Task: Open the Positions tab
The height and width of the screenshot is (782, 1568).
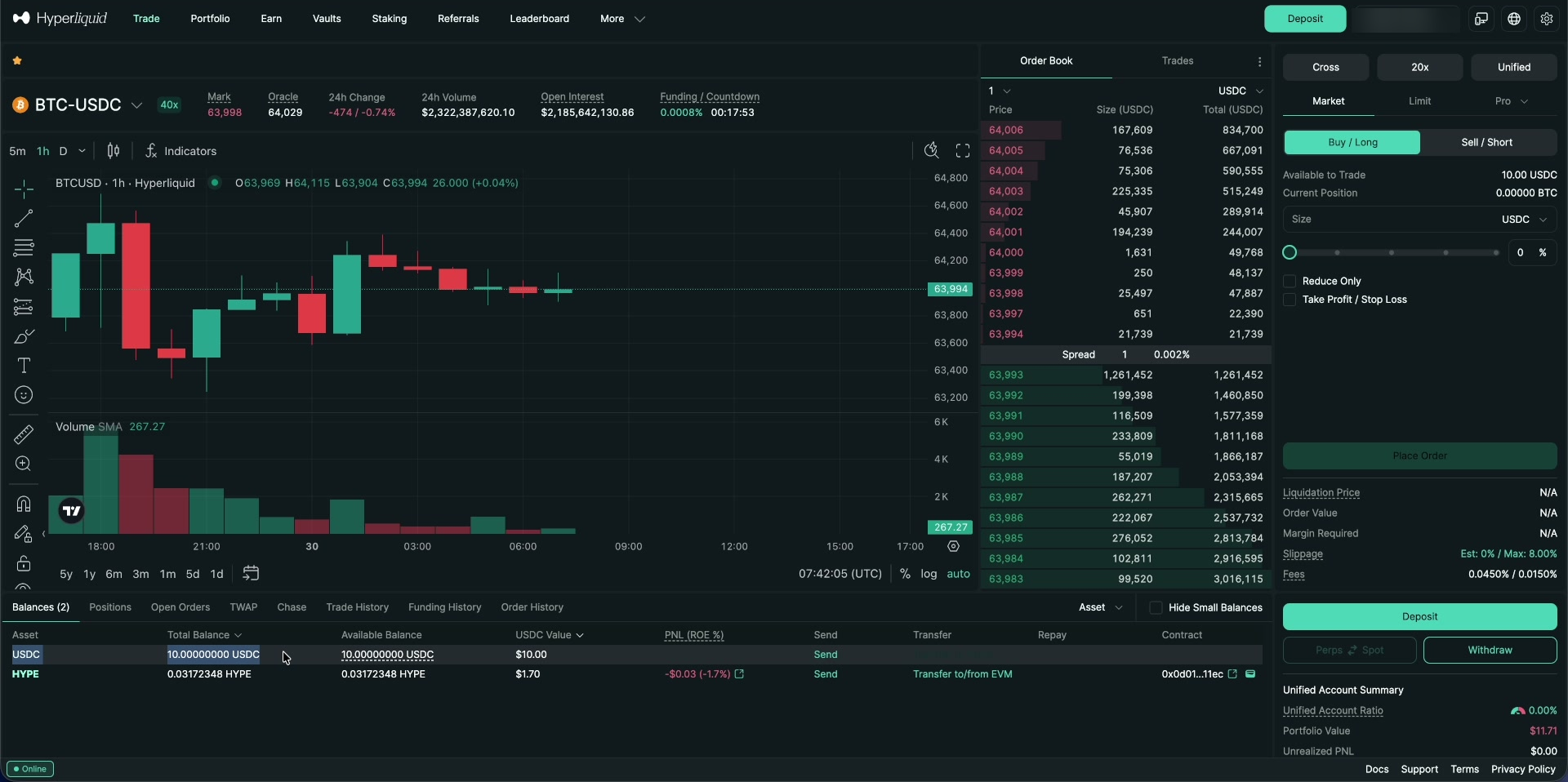Action: point(110,607)
